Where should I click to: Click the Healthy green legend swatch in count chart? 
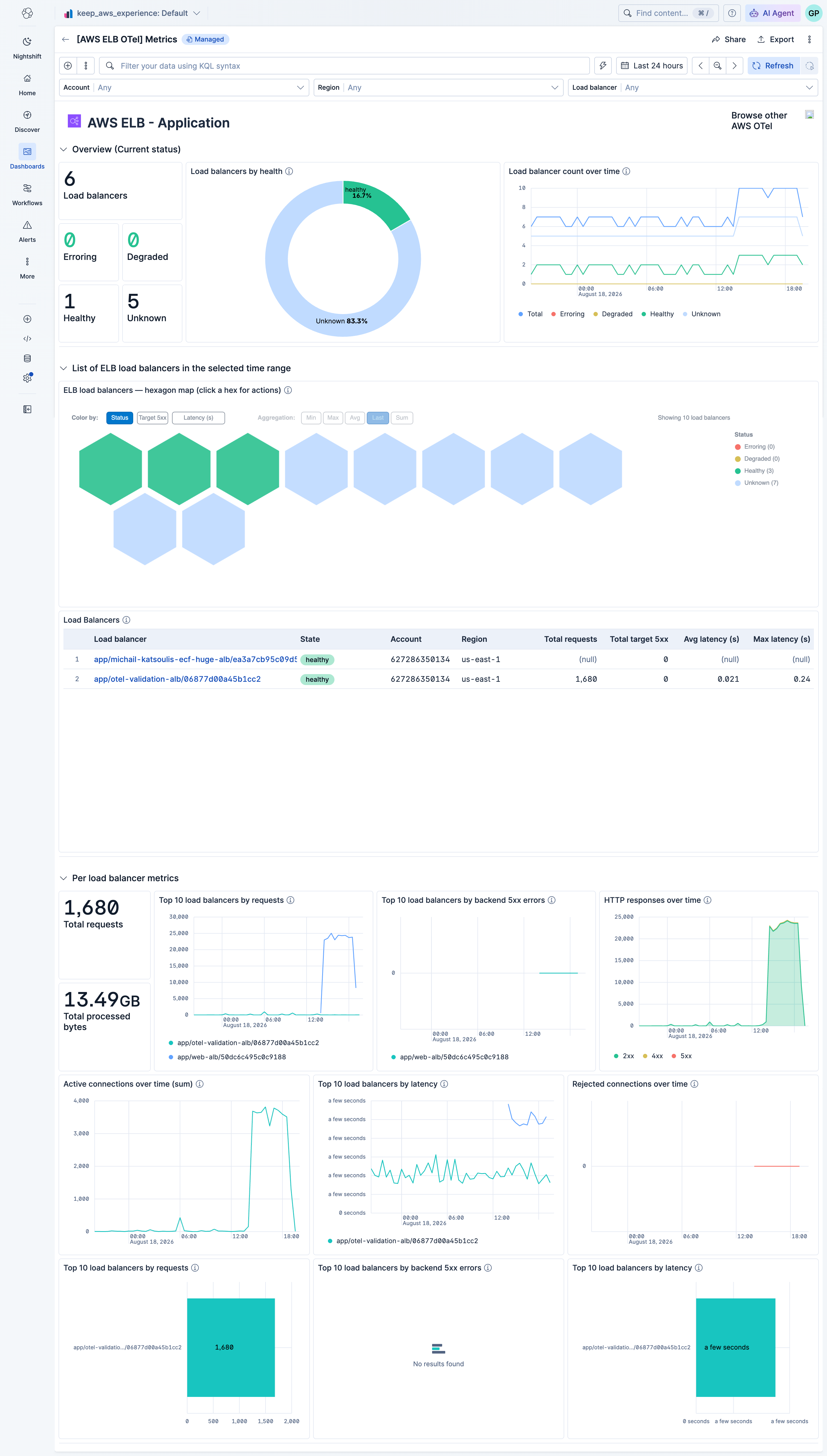(x=643, y=314)
